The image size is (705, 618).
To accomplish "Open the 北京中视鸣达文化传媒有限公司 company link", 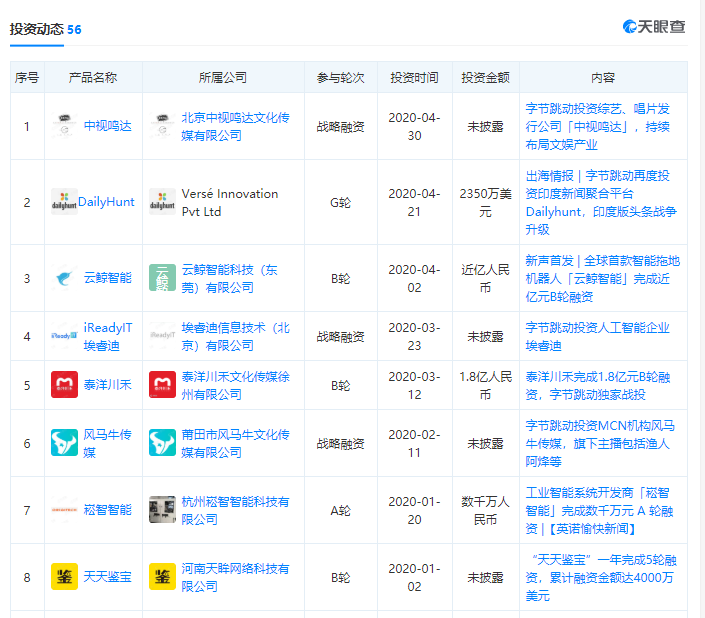I will tap(235, 126).
